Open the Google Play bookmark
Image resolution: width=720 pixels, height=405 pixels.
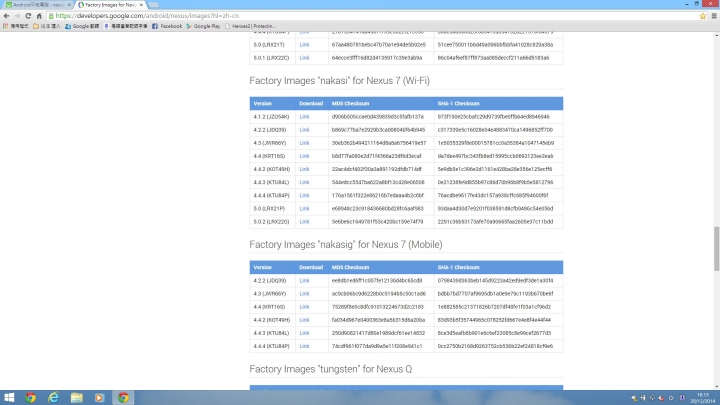point(203,26)
